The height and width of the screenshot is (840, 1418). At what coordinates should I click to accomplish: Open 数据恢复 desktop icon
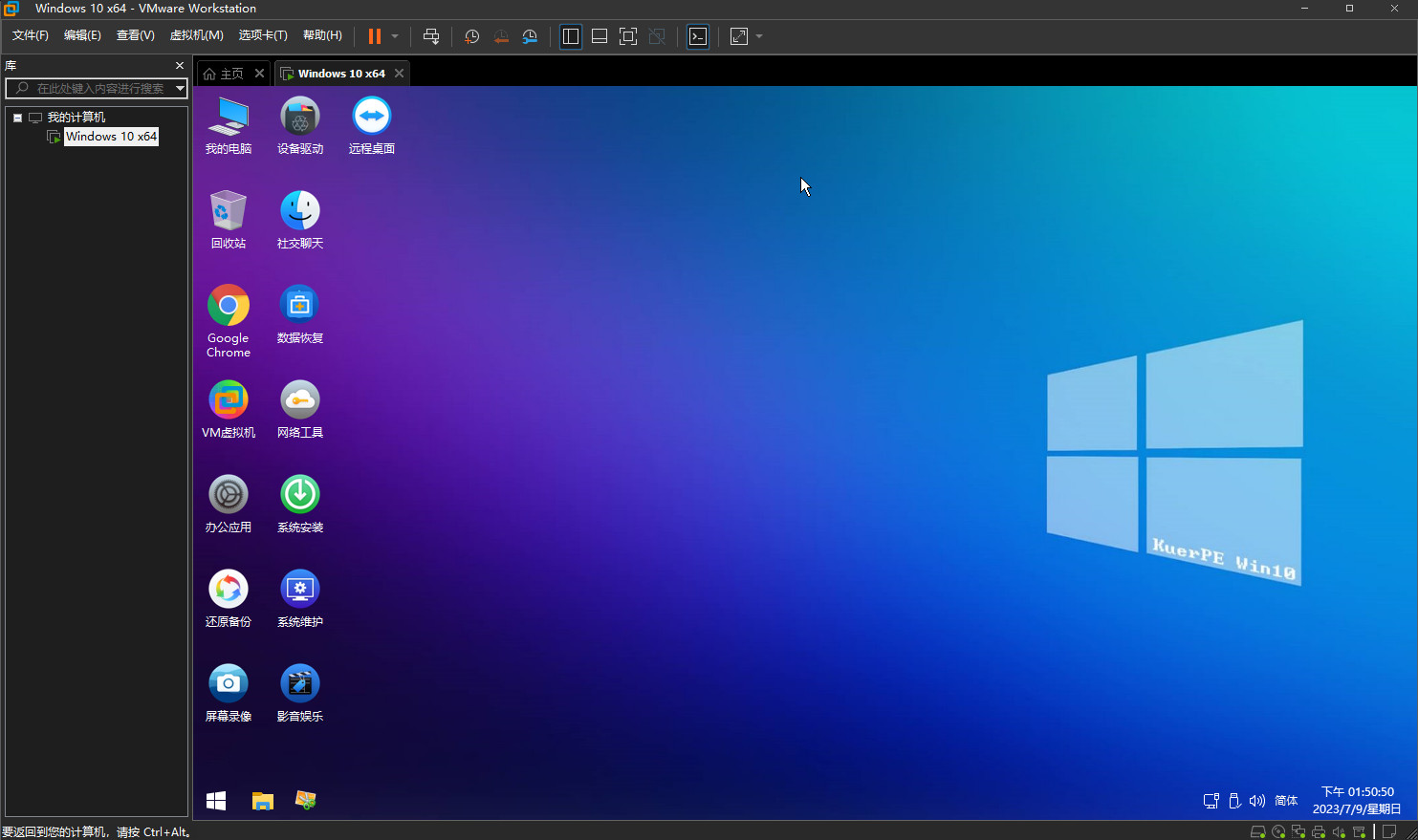coord(300,314)
